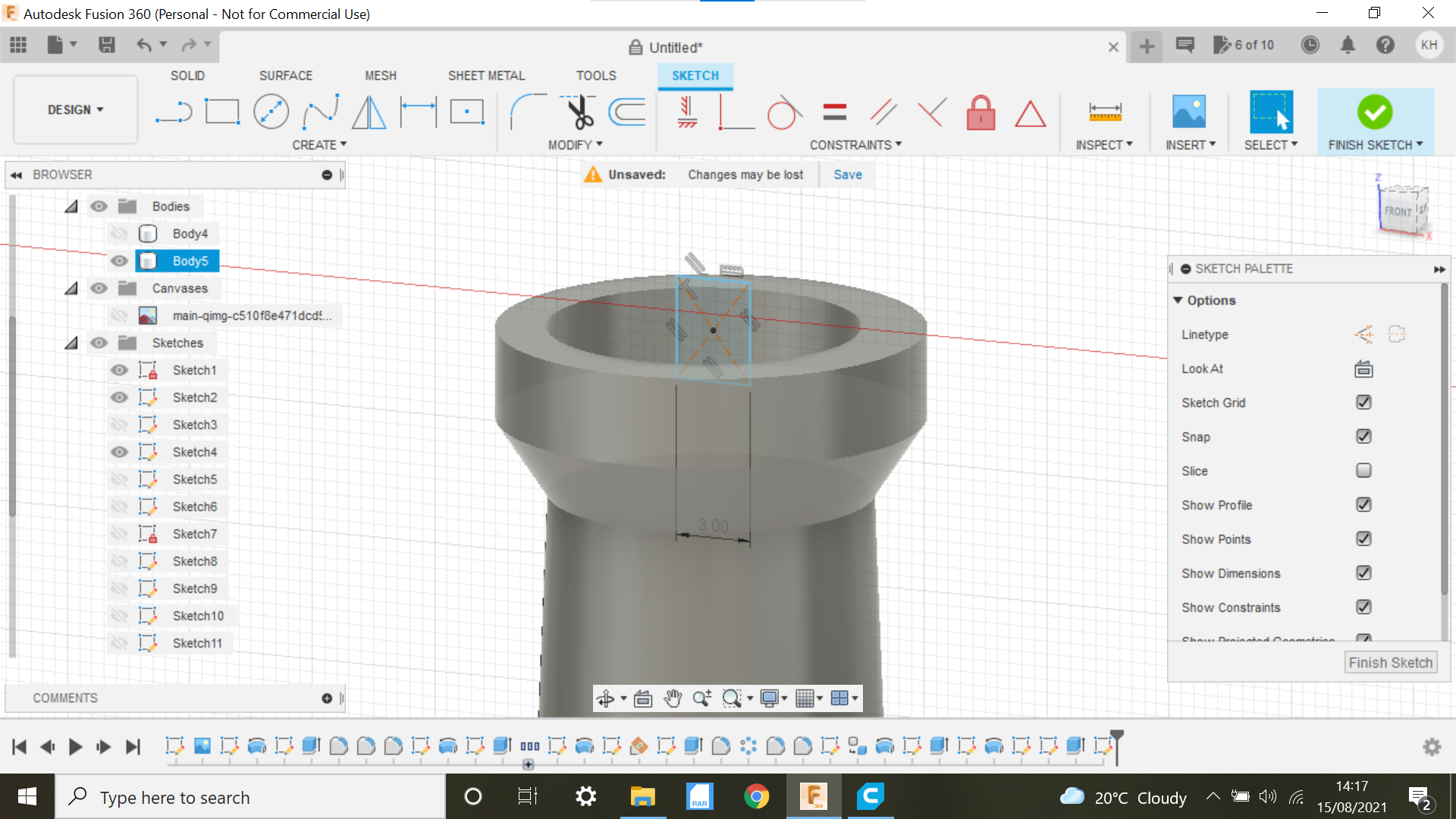The image size is (1456, 819).
Task: Select the Sketch Dimension tool
Action: pos(419,112)
